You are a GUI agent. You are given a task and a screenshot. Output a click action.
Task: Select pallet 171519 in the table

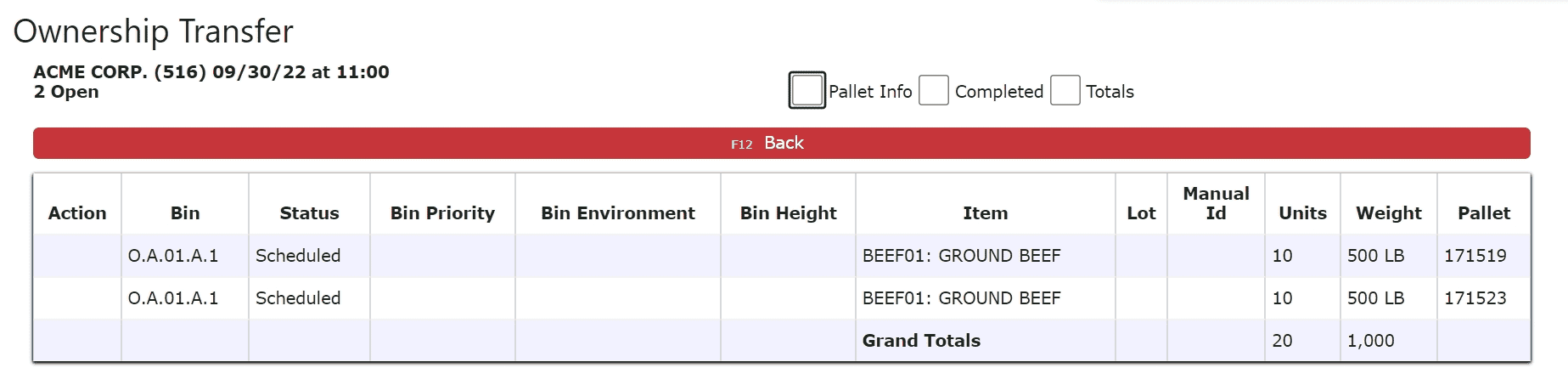1475,255
